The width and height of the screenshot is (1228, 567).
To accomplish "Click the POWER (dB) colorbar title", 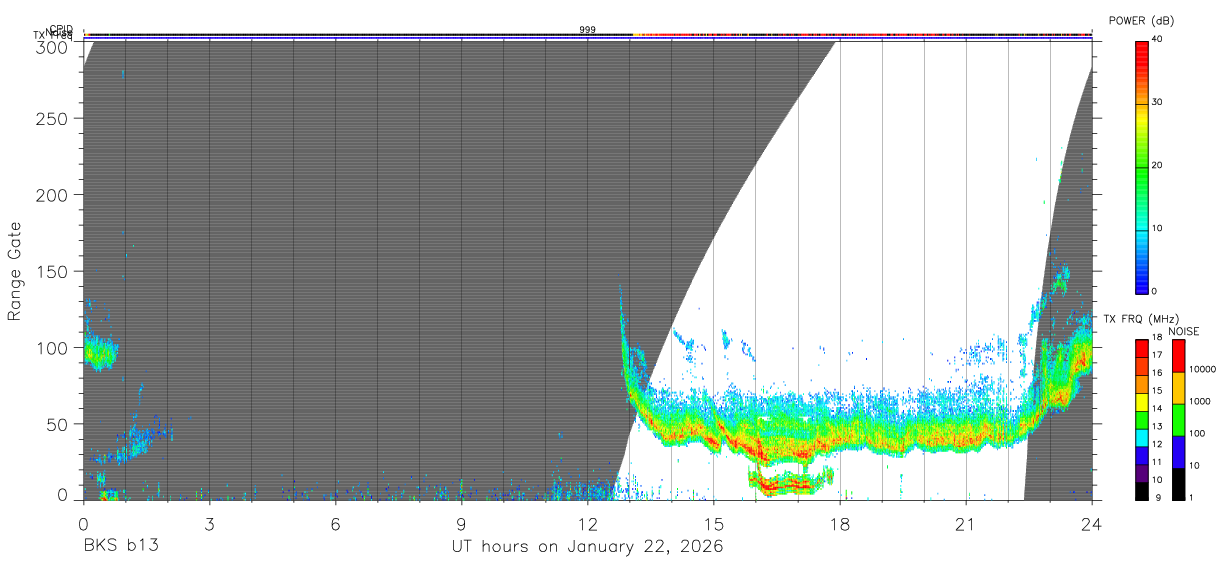I will pyautogui.click(x=1142, y=21).
